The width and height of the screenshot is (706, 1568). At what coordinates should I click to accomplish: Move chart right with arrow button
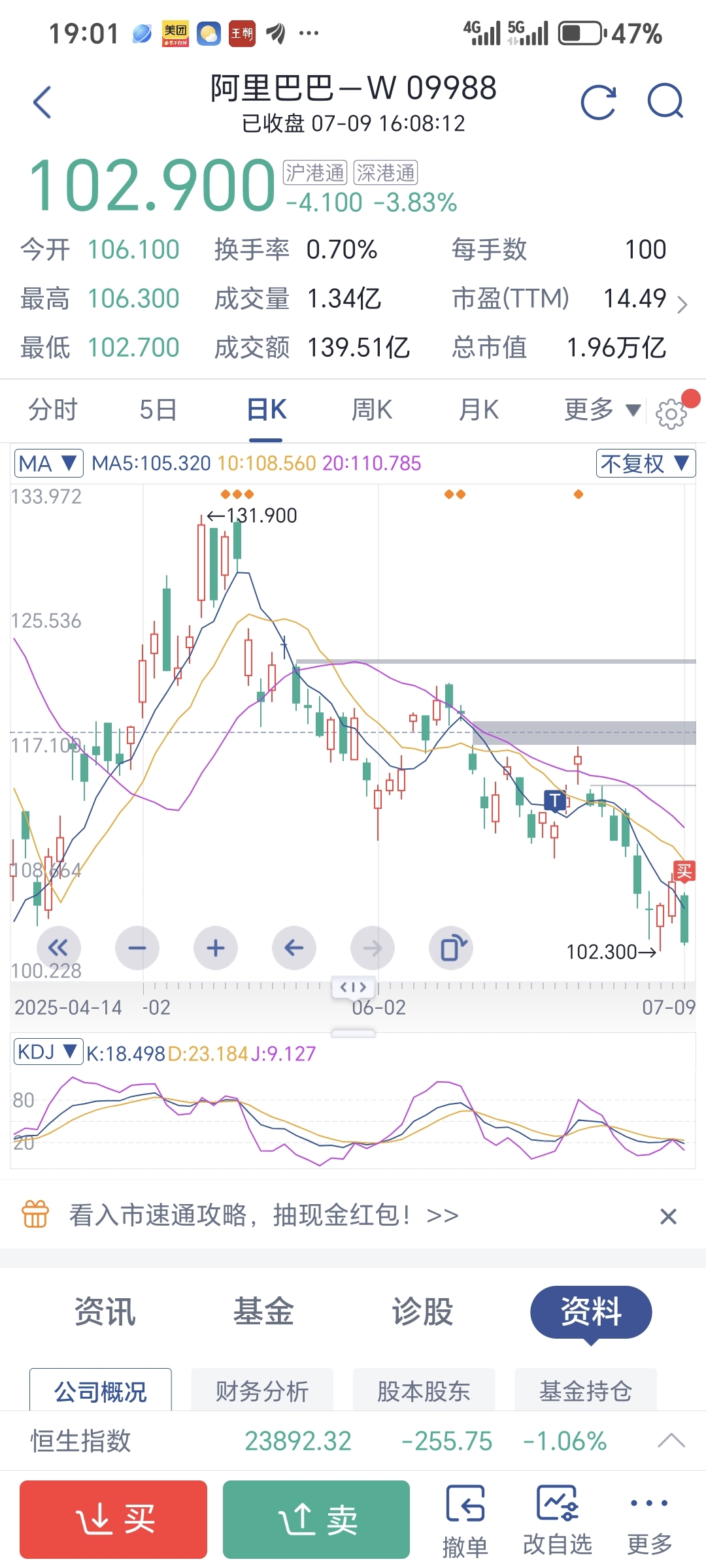373,947
